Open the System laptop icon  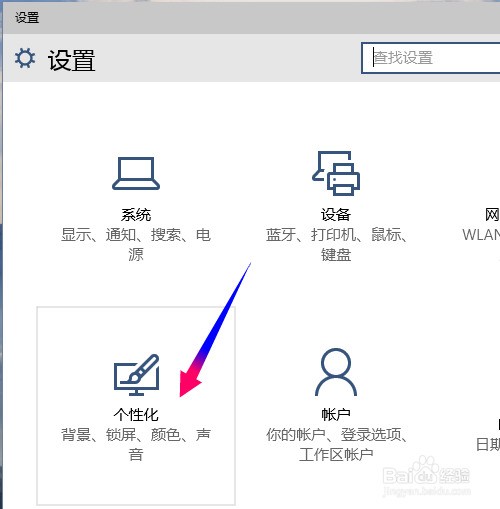(x=136, y=173)
